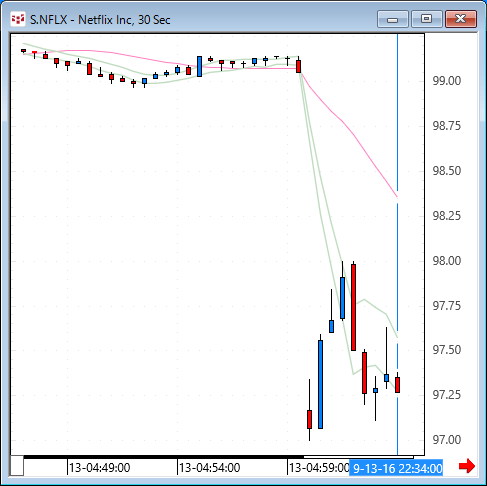Click the 98.25 price axis label
This screenshot has width=487, height=486.
(447, 216)
